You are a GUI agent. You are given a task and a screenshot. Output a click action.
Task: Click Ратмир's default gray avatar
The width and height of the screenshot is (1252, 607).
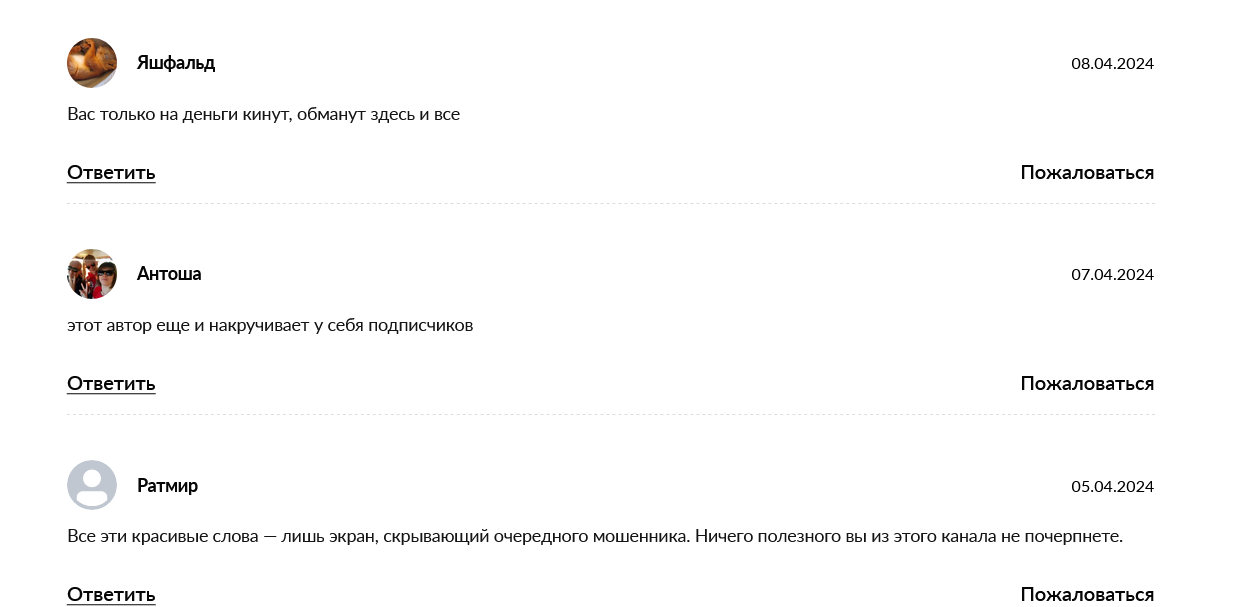tap(92, 485)
